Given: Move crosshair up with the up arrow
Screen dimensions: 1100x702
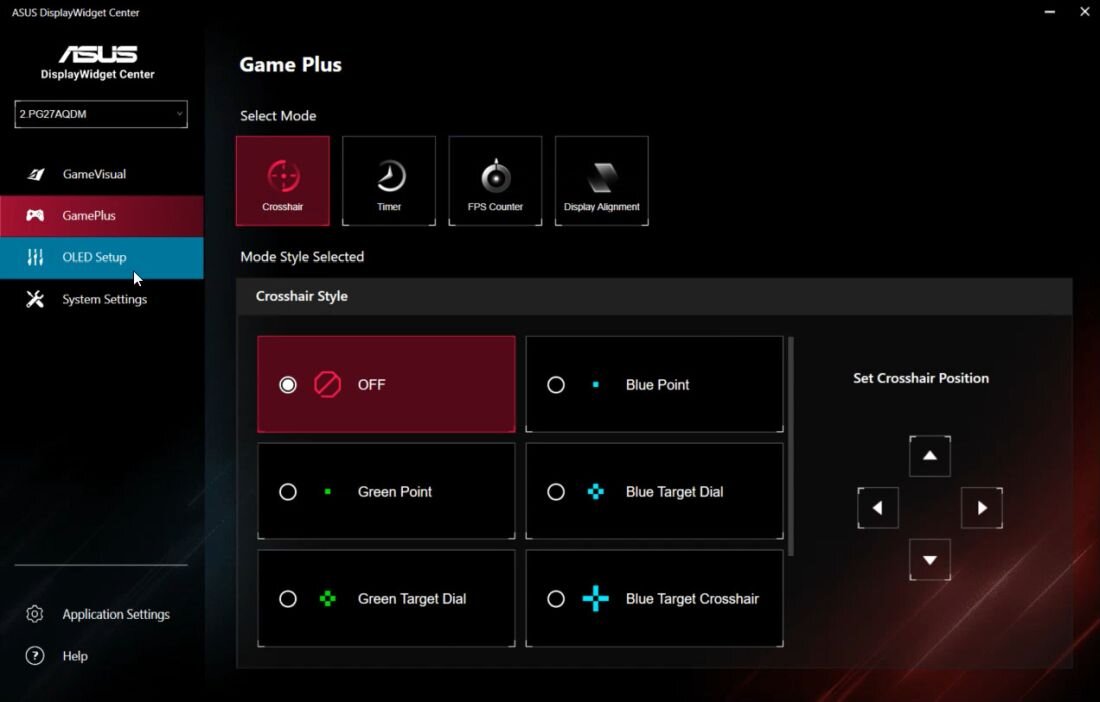Looking at the screenshot, I should [930, 456].
